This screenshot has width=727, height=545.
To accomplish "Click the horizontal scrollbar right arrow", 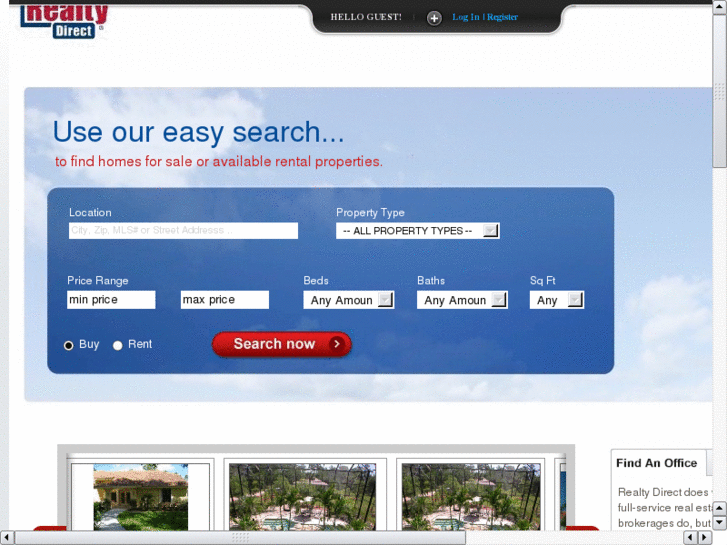I will click(x=705, y=538).
